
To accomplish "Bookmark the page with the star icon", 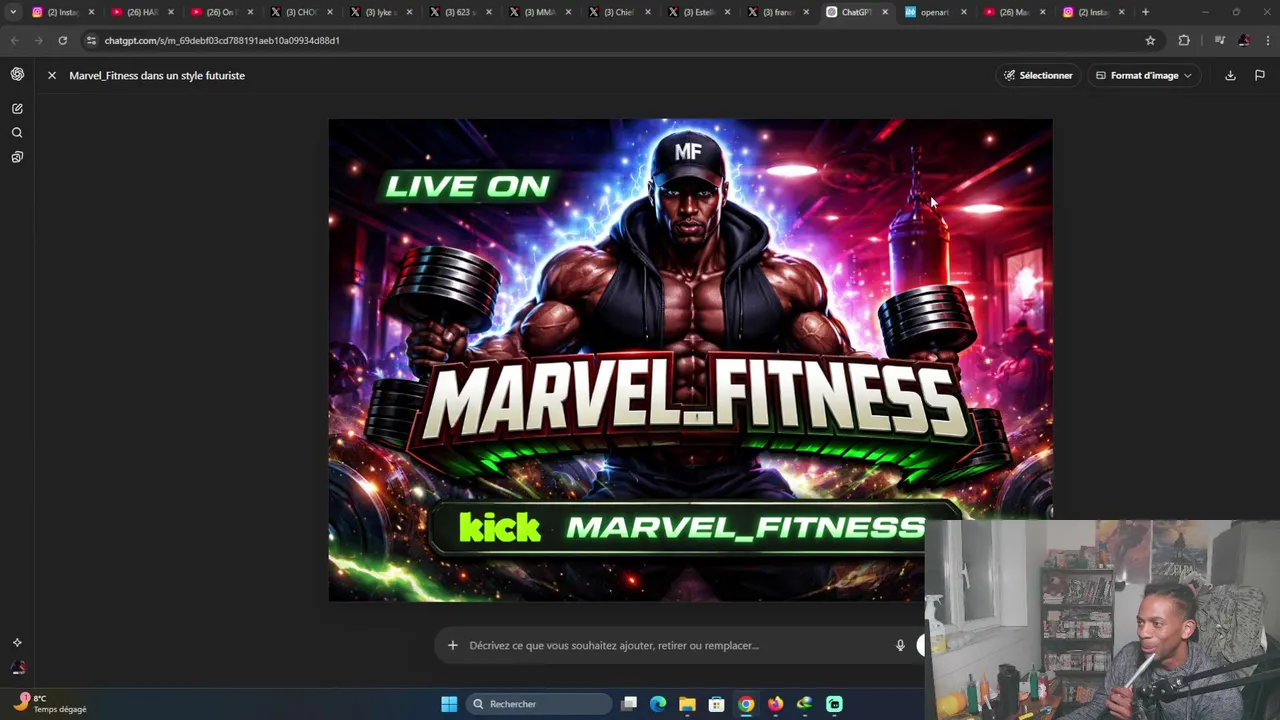I will coord(1150,40).
